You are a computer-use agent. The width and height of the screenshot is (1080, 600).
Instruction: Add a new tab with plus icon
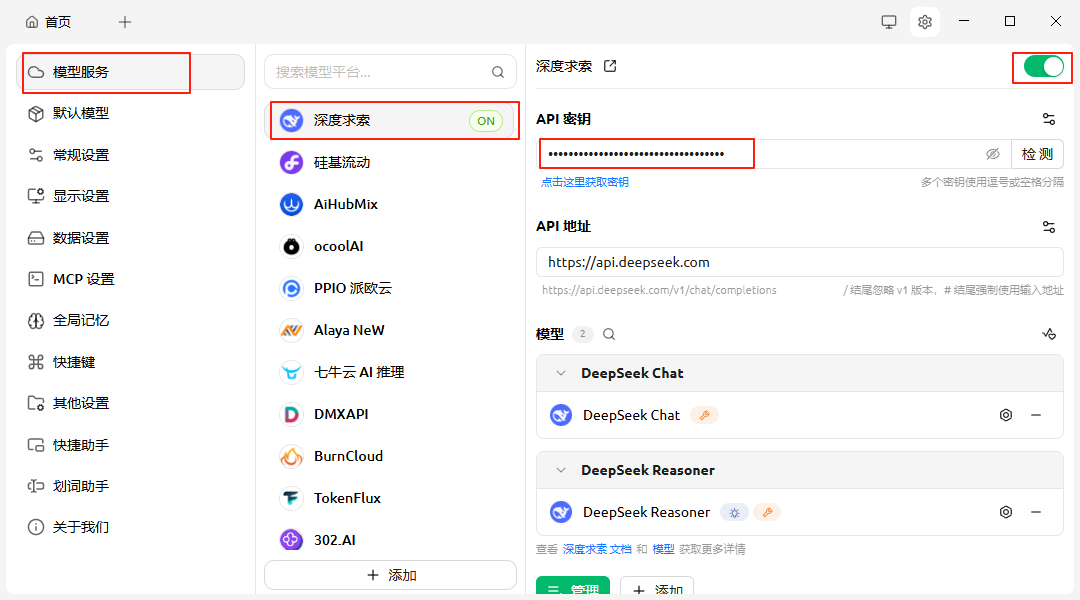click(x=125, y=22)
